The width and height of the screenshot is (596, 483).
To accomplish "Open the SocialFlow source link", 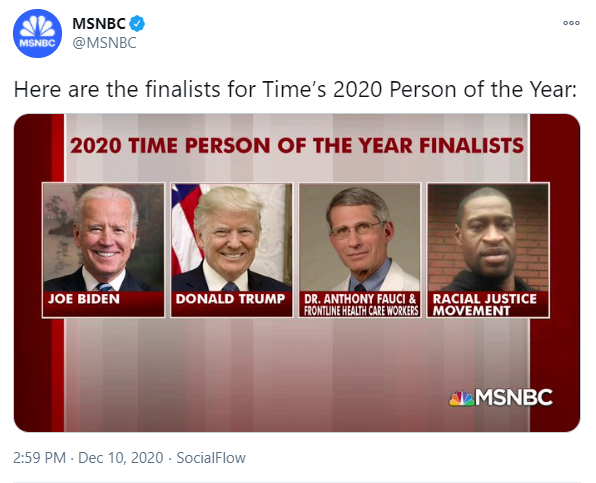I will [x=211, y=458].
